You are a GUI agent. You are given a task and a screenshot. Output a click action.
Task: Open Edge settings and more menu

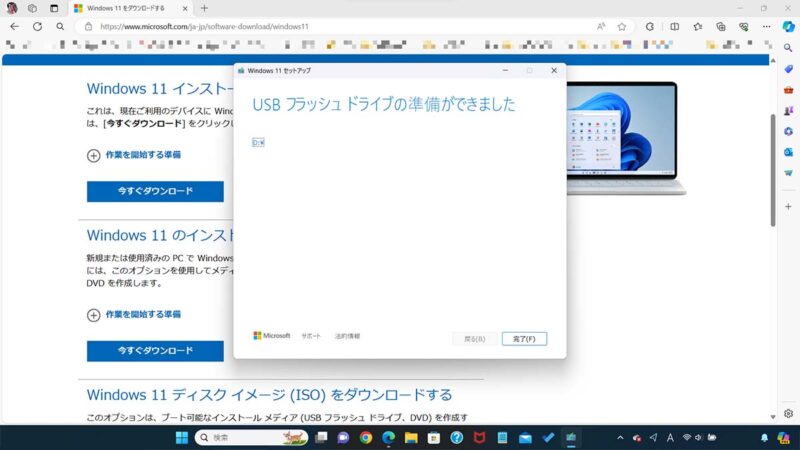tap(765, 27)
